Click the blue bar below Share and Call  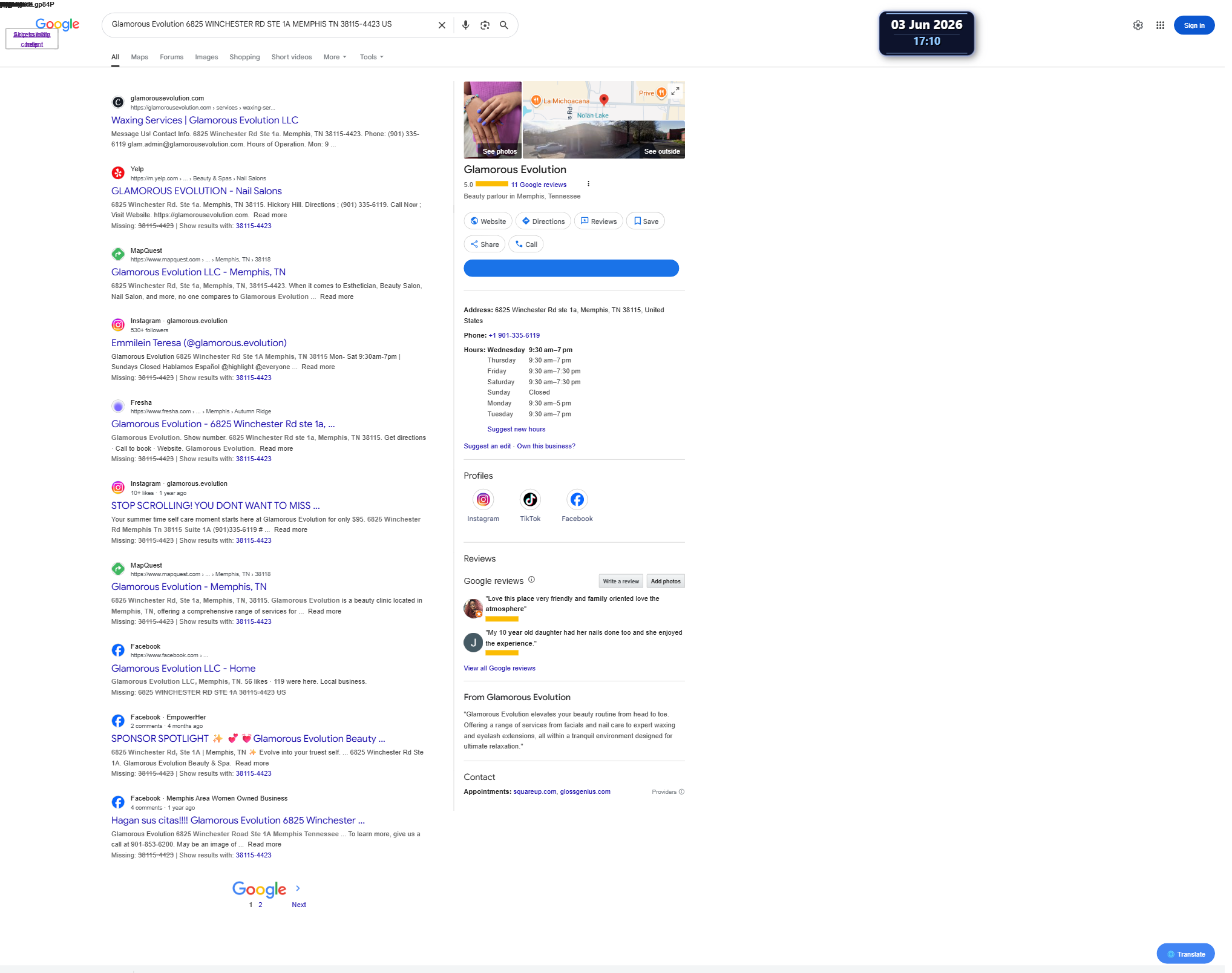pos(571,268)
